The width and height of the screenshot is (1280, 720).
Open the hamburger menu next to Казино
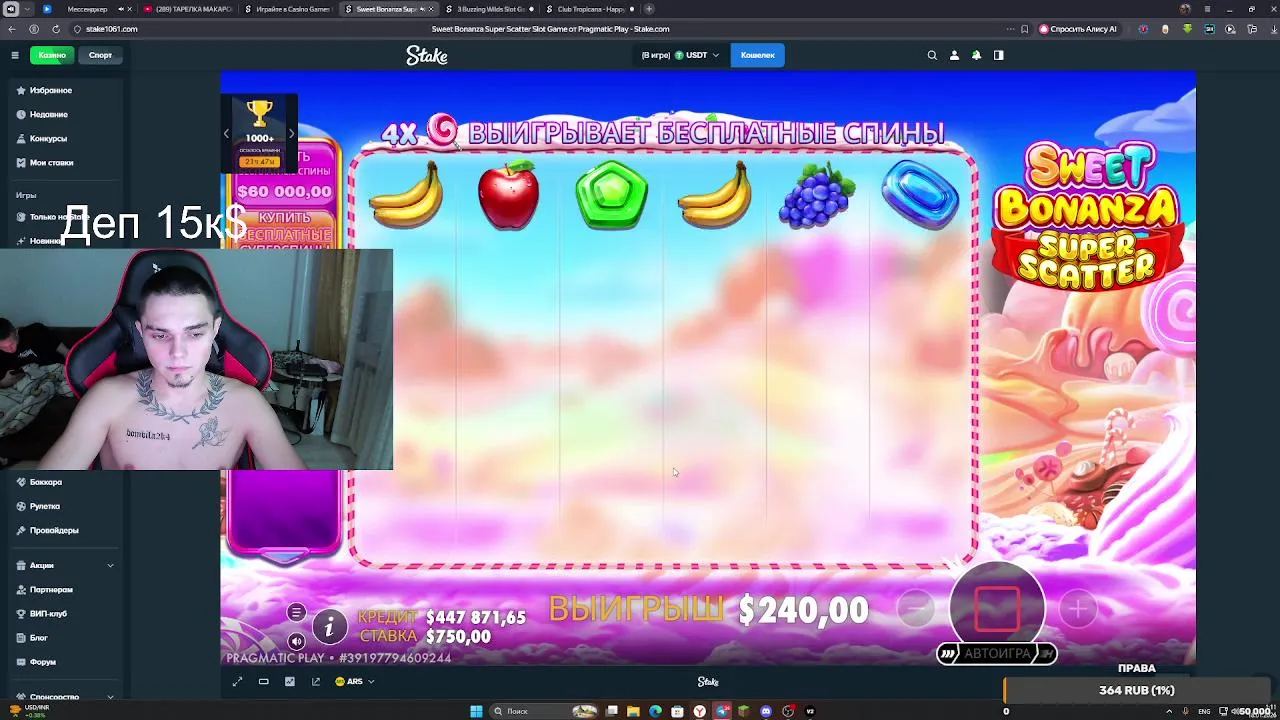tap(15, 55)
